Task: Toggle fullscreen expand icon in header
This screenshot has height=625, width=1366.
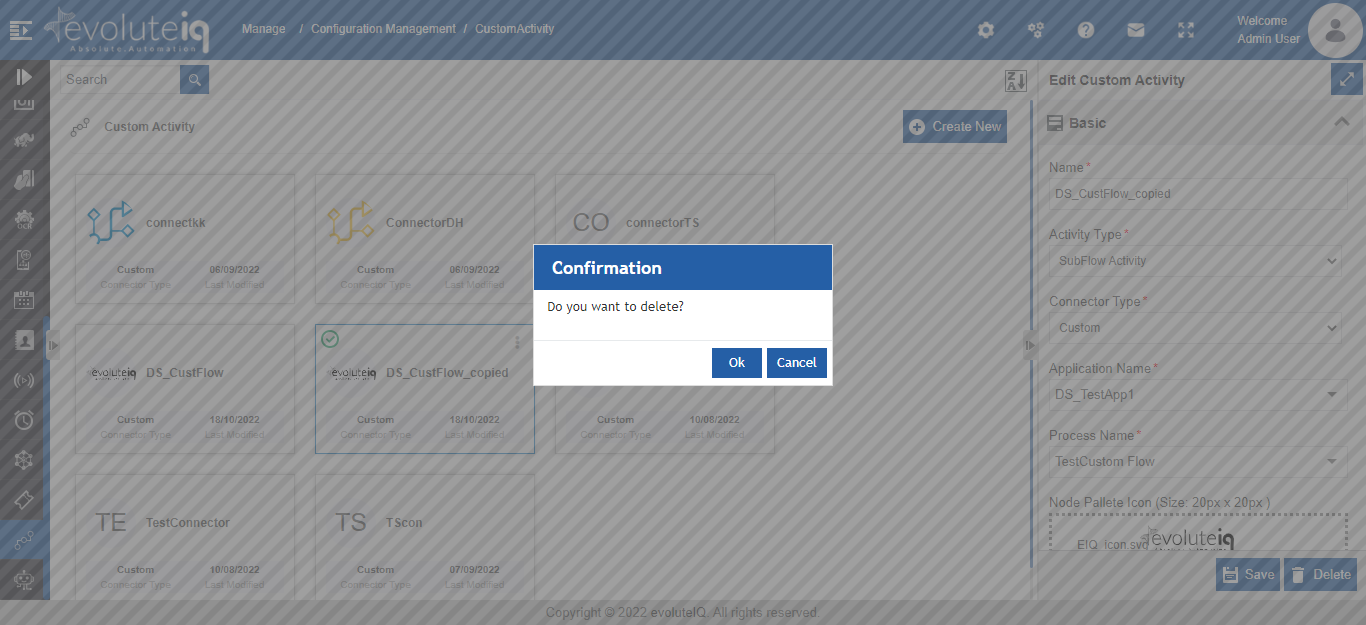Action: (1186, 30)
